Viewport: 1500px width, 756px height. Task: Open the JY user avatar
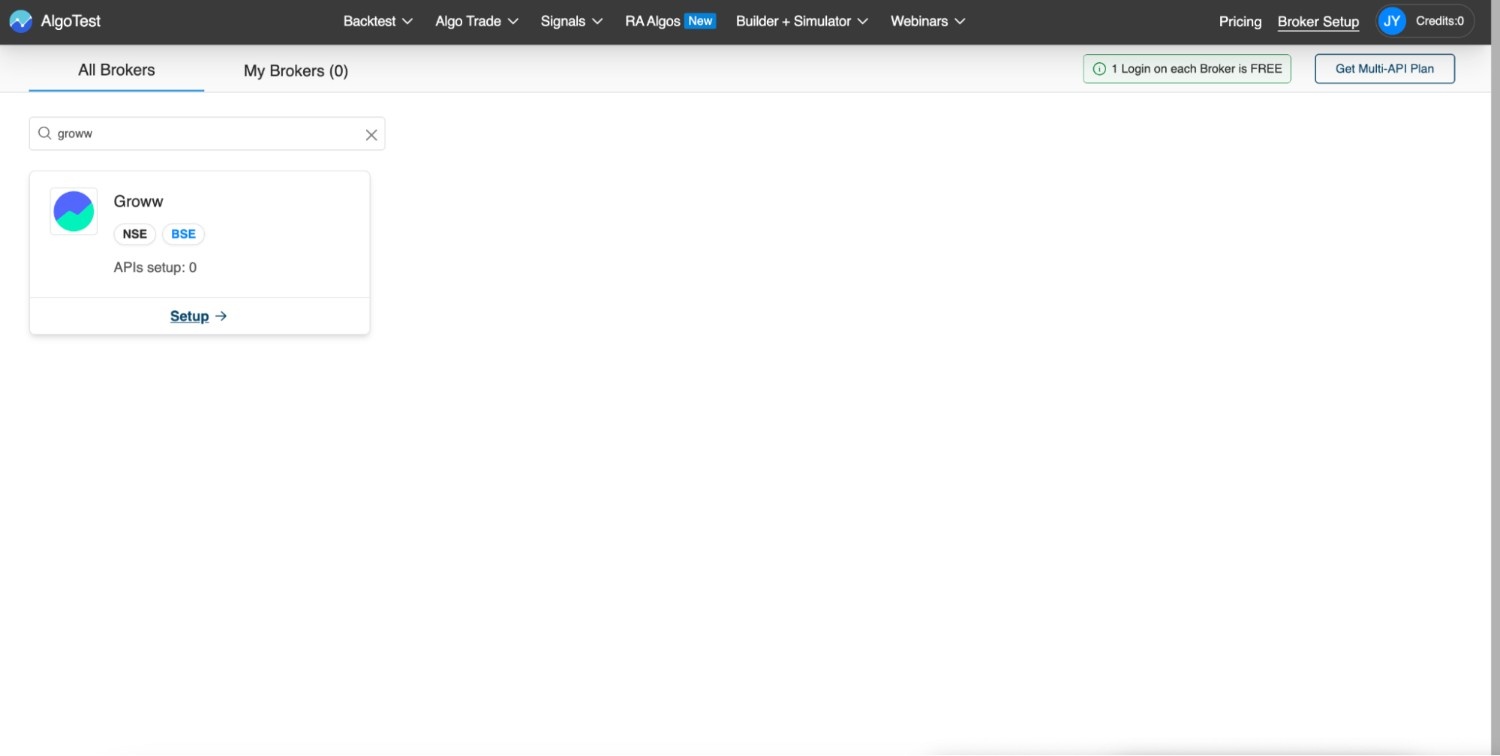[x=1392, y=21]
